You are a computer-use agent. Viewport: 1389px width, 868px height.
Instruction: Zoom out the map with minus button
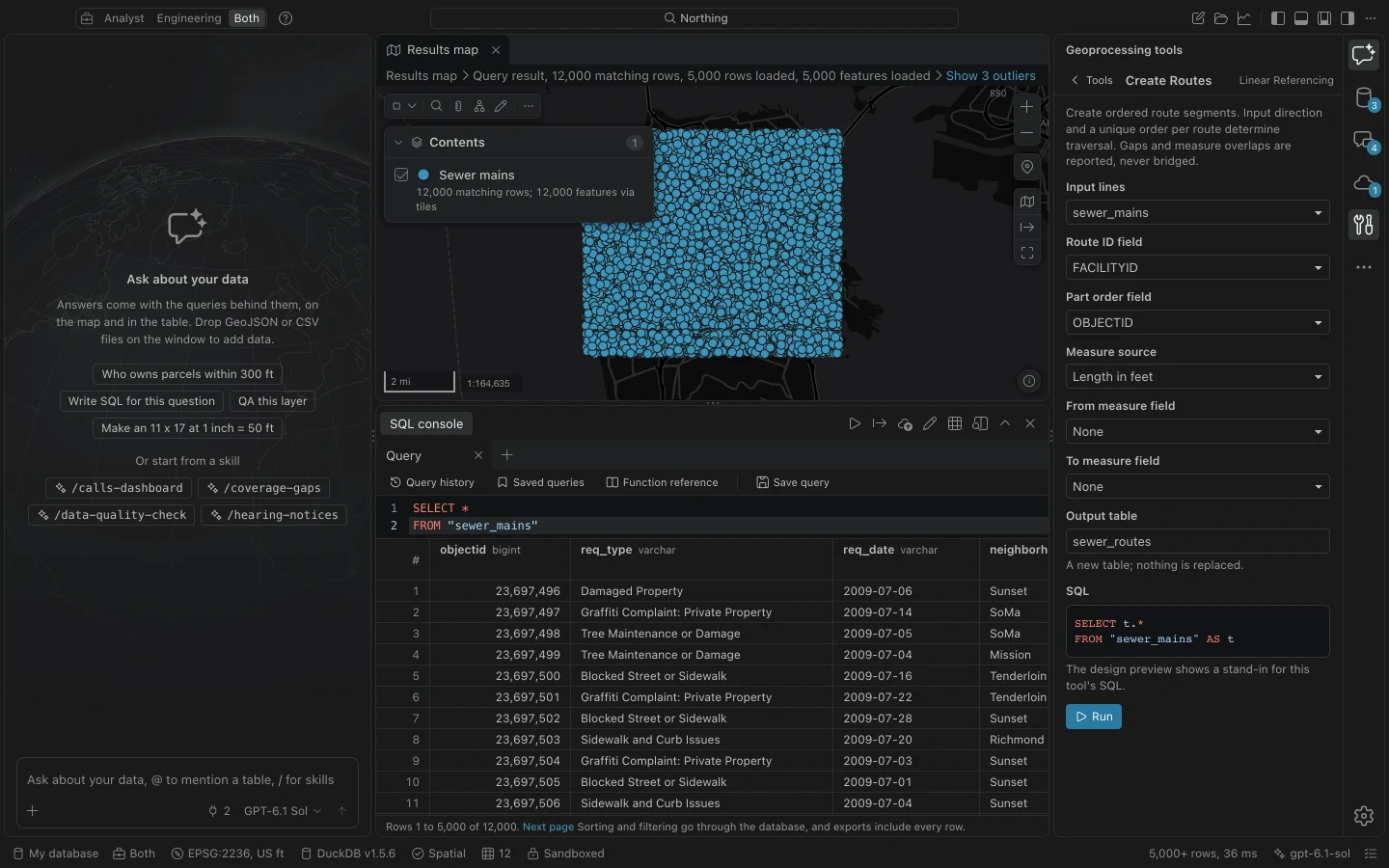[x=1027, y=133]
